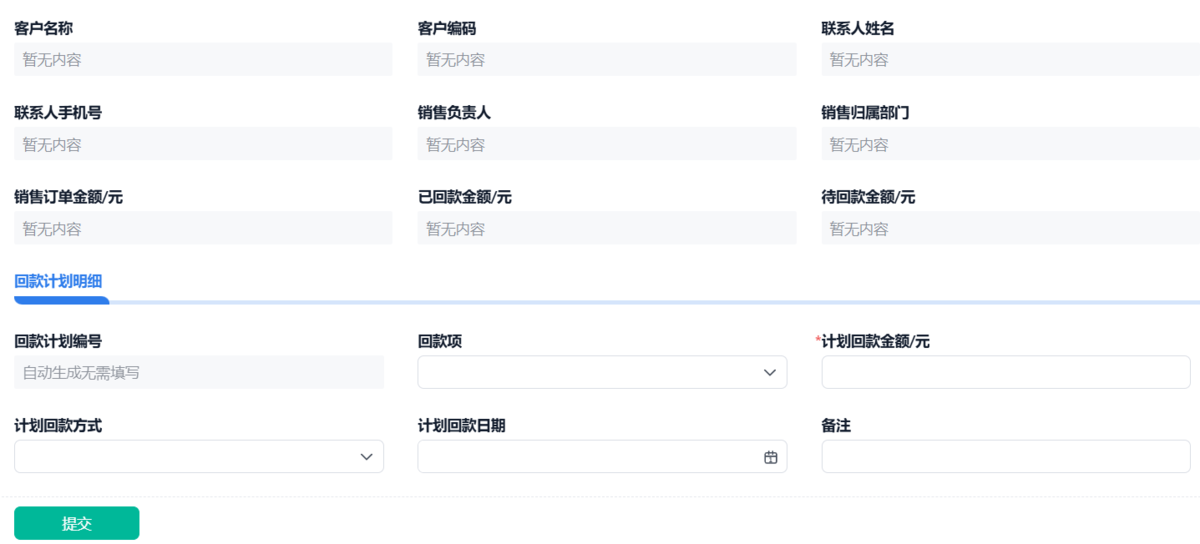Click the calendar icon in 计划回款日期
This screenshot has width=1200, height=544.
(x=770, y=457)
